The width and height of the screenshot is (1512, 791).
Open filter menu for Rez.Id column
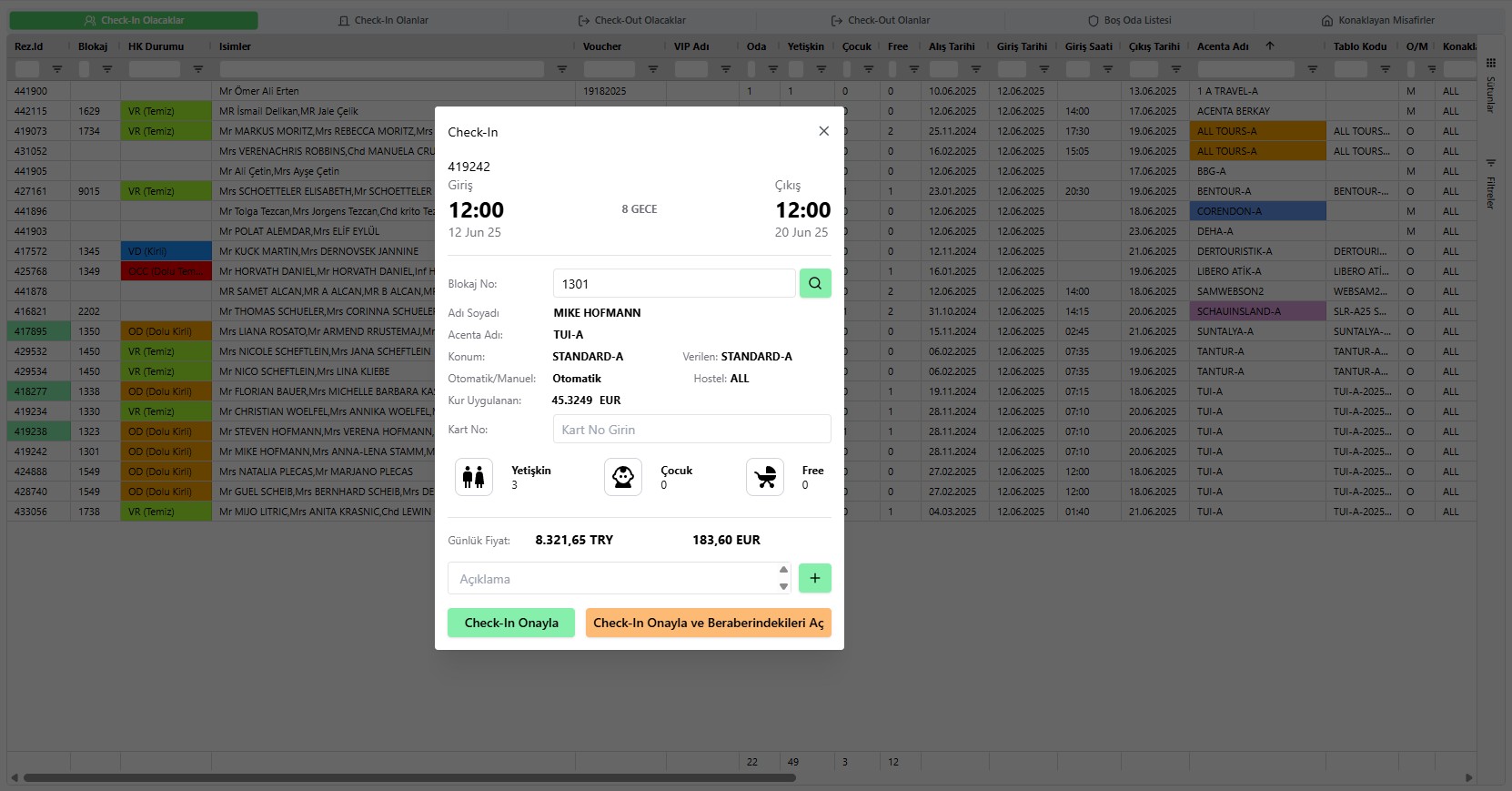point(57,69)
